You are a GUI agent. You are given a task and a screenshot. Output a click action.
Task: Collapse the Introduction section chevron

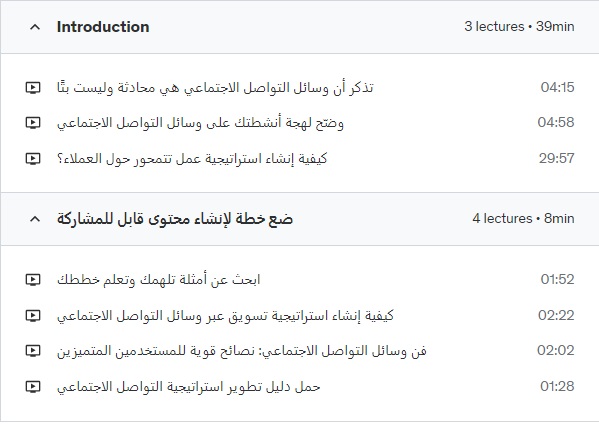(35, 27)
